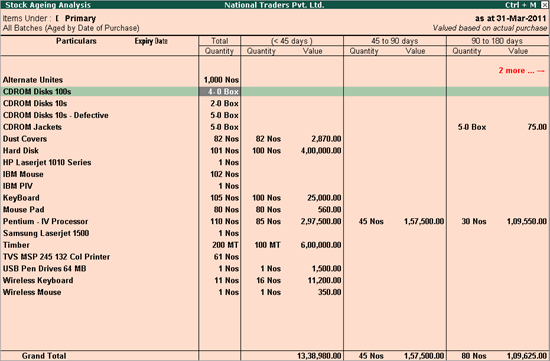
Task: Click grand total 1,09,625.00
Action: (527, 356)
